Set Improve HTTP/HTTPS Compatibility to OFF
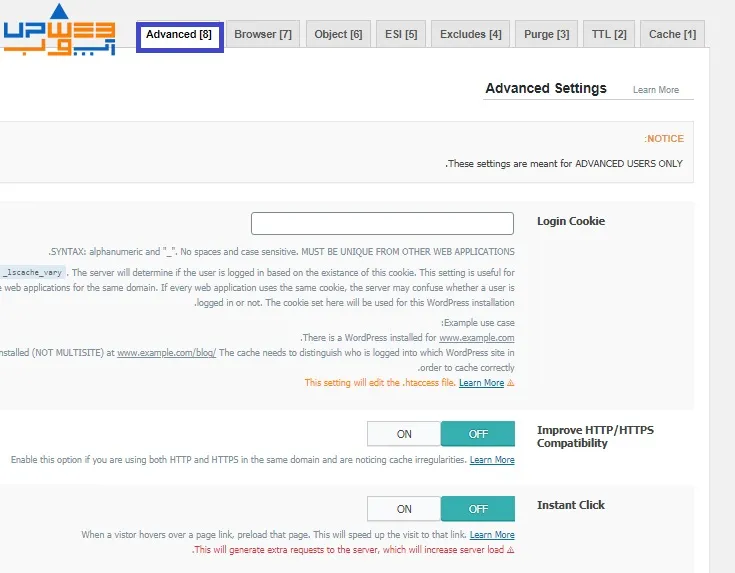Screen dimensions: 735x573 coord(478,434)
